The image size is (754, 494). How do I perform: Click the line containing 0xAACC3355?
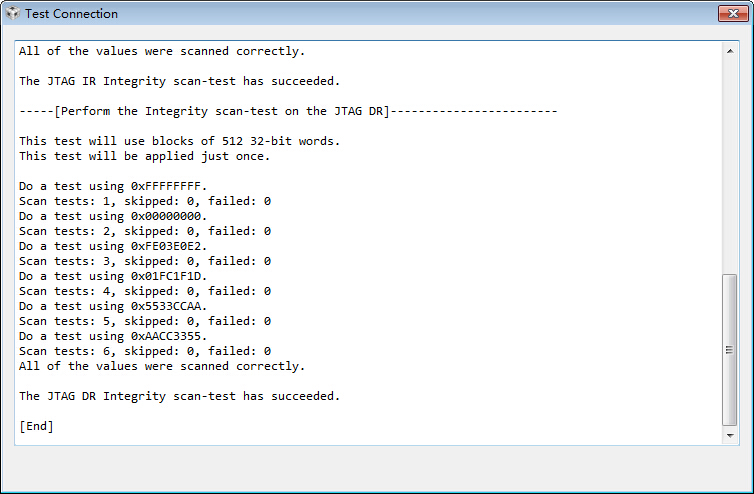click(113, 336)
